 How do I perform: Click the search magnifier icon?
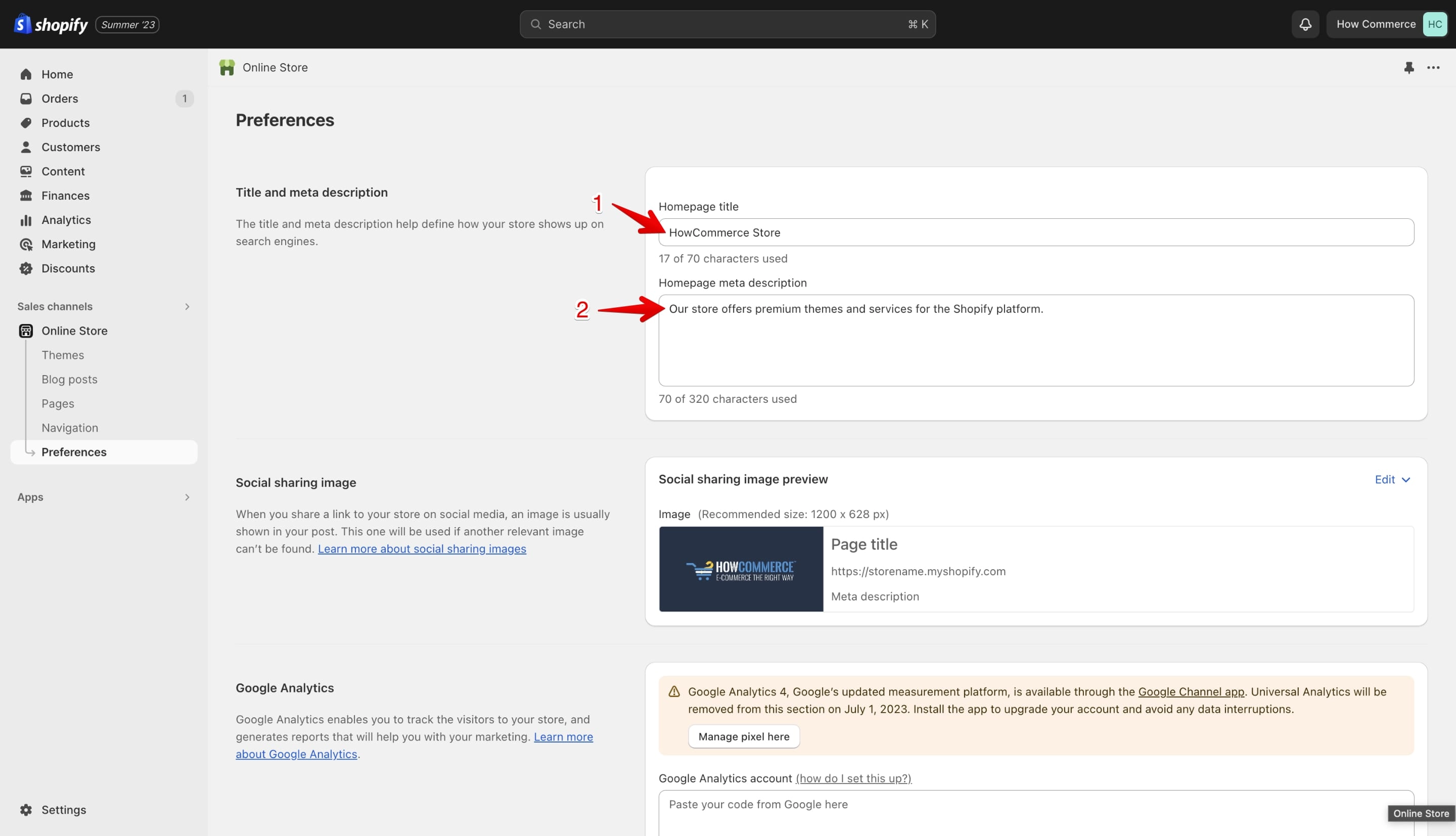pyautogui.click(x=536, y=24)
